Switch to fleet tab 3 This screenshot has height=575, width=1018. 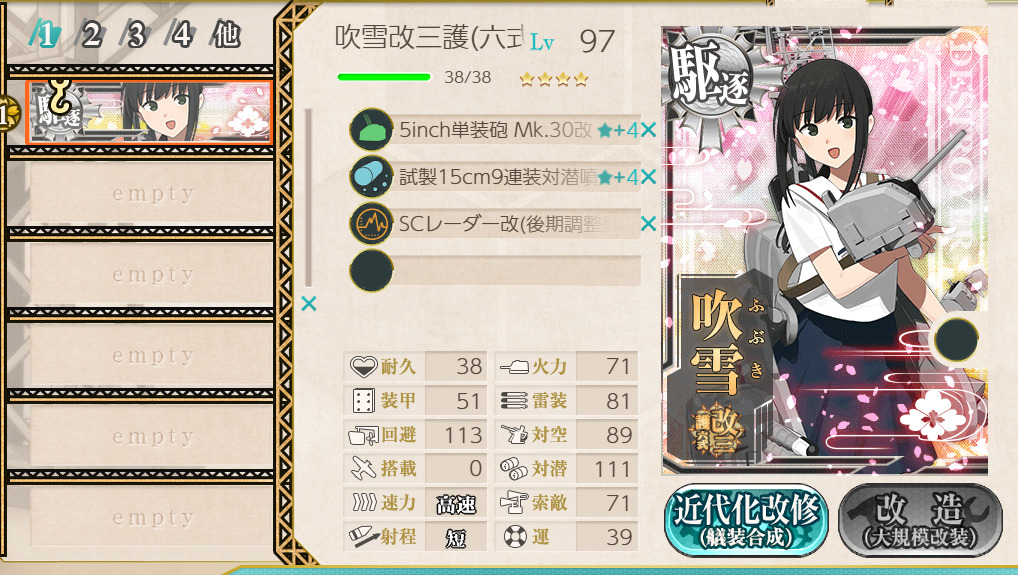pyautogui.click(x=136, y=34)
